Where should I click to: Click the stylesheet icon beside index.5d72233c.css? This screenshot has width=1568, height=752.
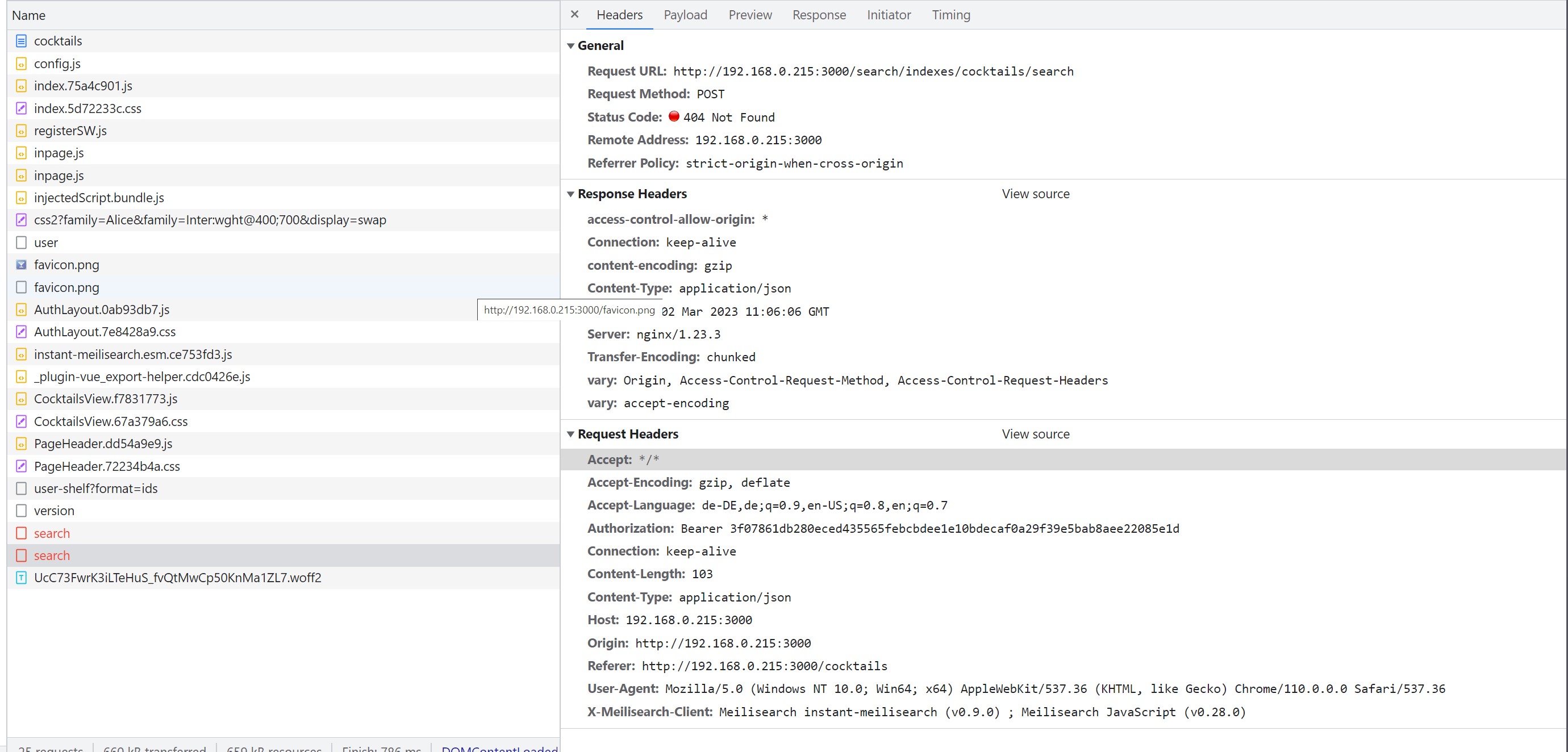(22, 108)
